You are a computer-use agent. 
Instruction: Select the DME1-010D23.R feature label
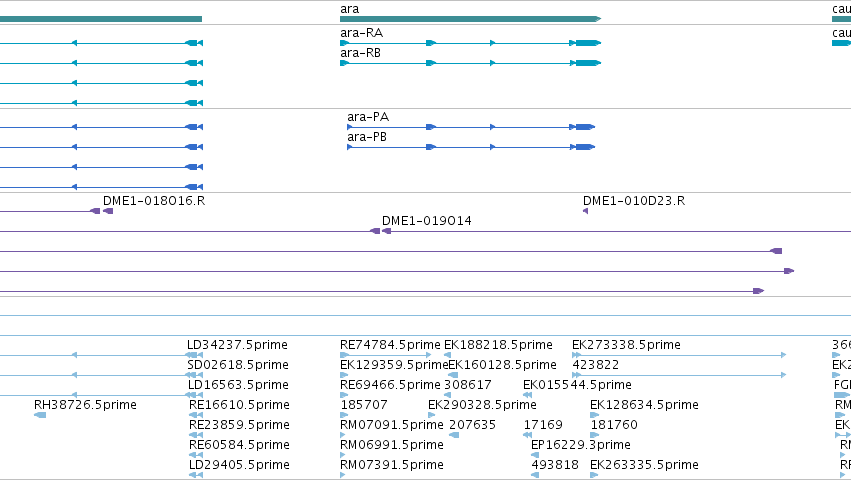[x=634, y=201]
